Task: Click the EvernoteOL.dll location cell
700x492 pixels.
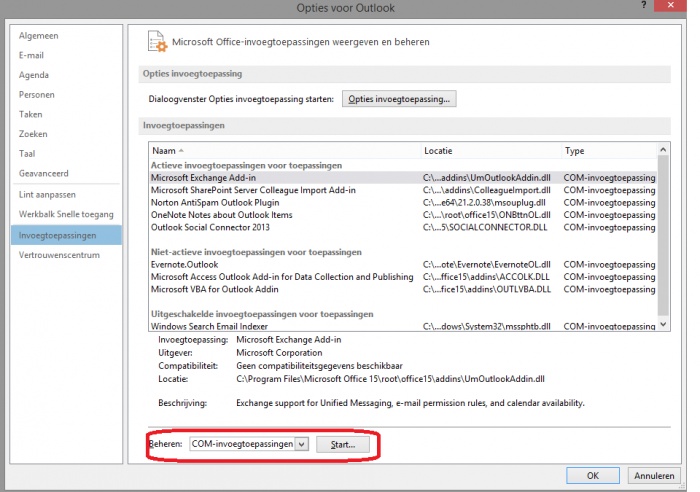Action: [487, 264]
